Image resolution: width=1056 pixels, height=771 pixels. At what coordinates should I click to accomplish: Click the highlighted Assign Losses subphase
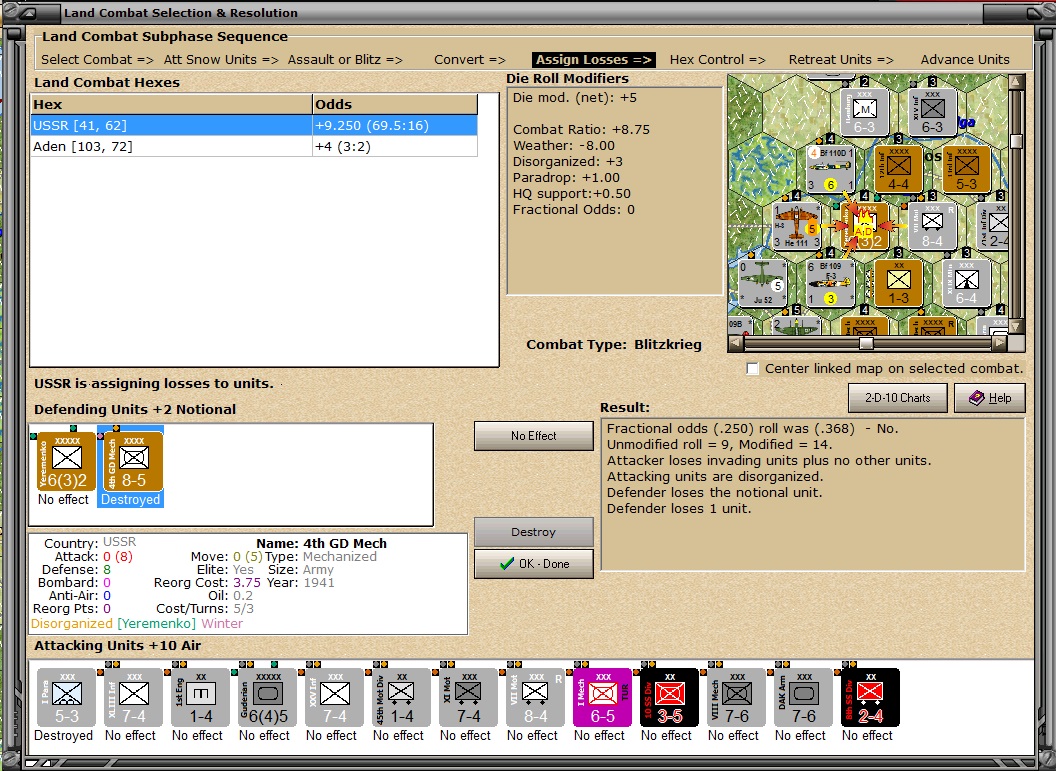click(x=593, y=59)
